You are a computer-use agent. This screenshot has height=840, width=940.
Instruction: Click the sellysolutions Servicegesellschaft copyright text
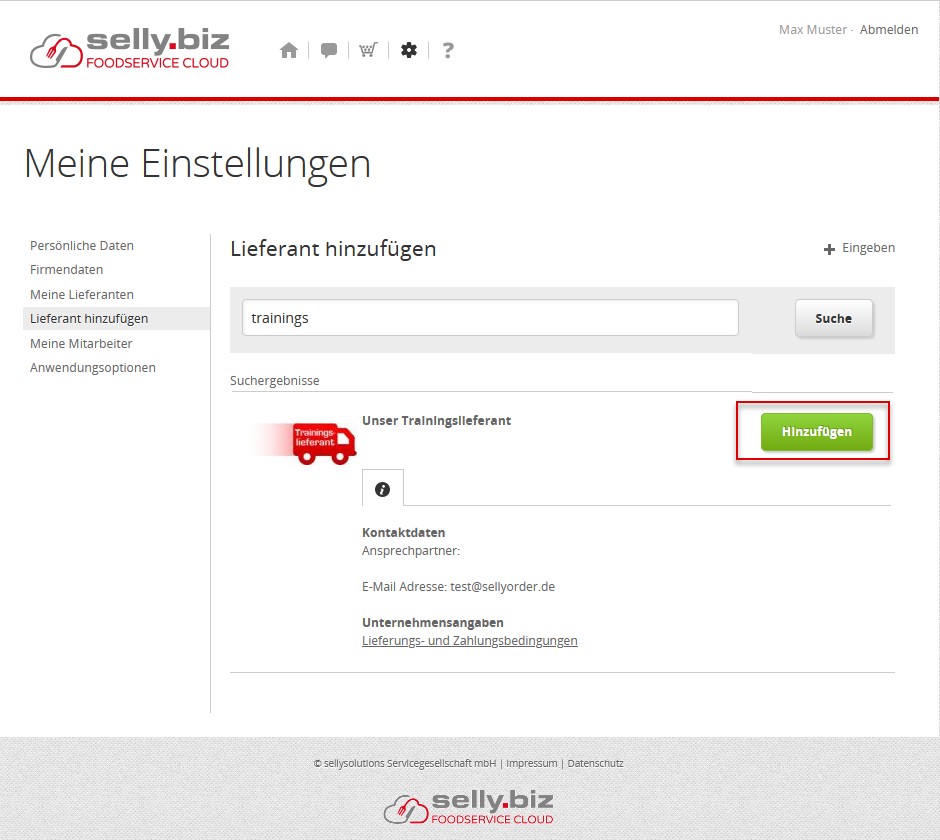(x=405, y=763)
